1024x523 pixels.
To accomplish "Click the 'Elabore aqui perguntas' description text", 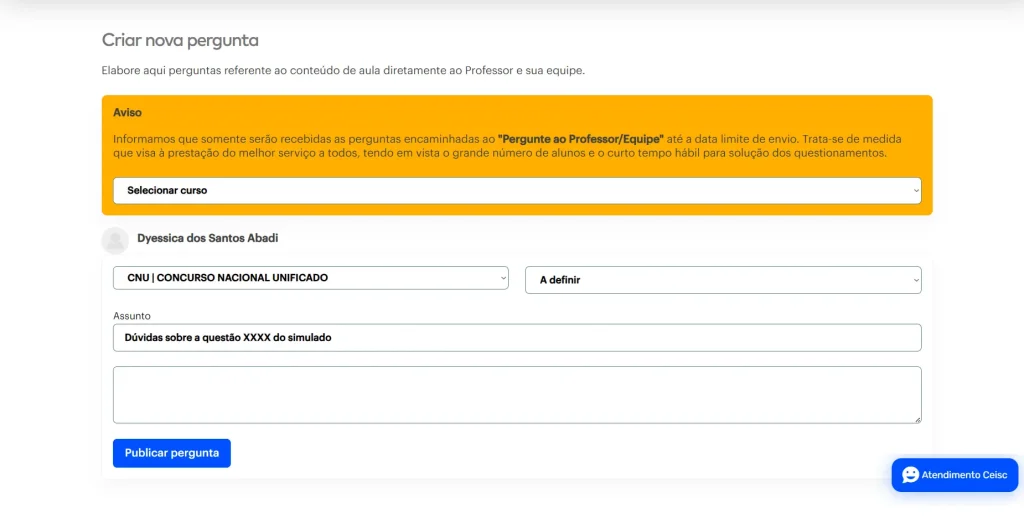I will click(x=344, y=71).
